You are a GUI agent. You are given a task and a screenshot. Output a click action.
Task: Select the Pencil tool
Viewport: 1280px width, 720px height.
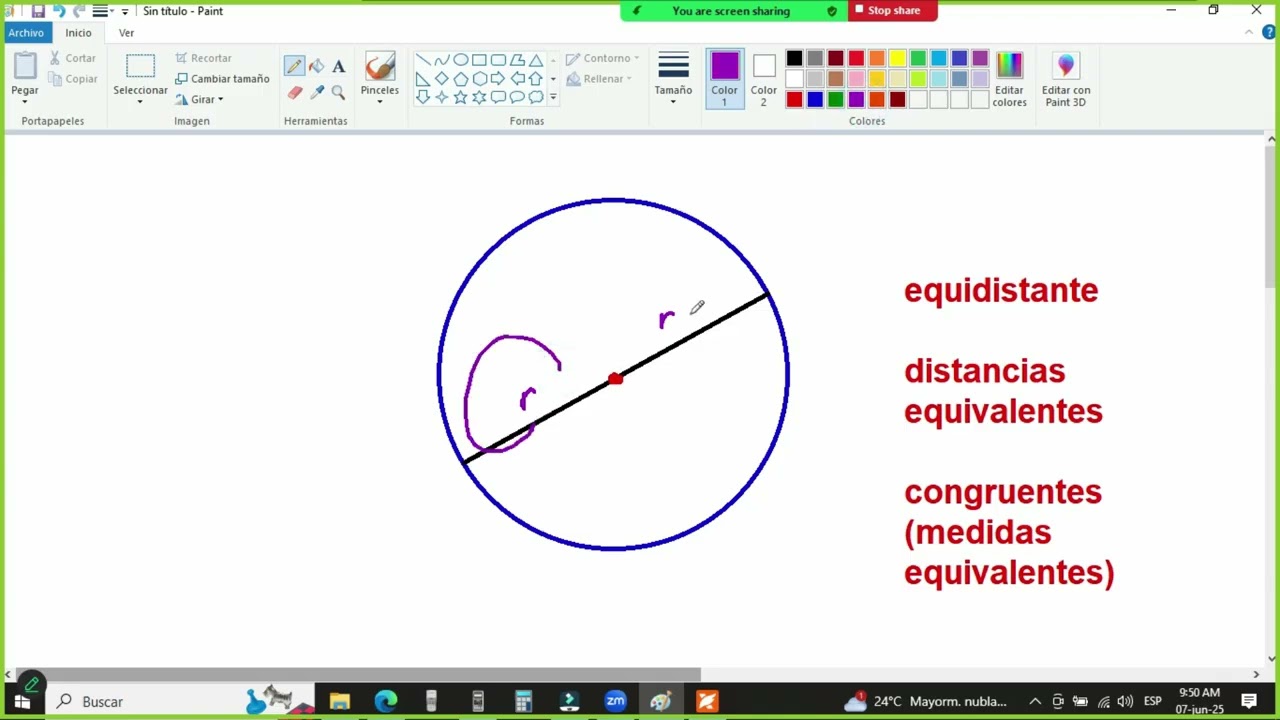coord(294,67)
